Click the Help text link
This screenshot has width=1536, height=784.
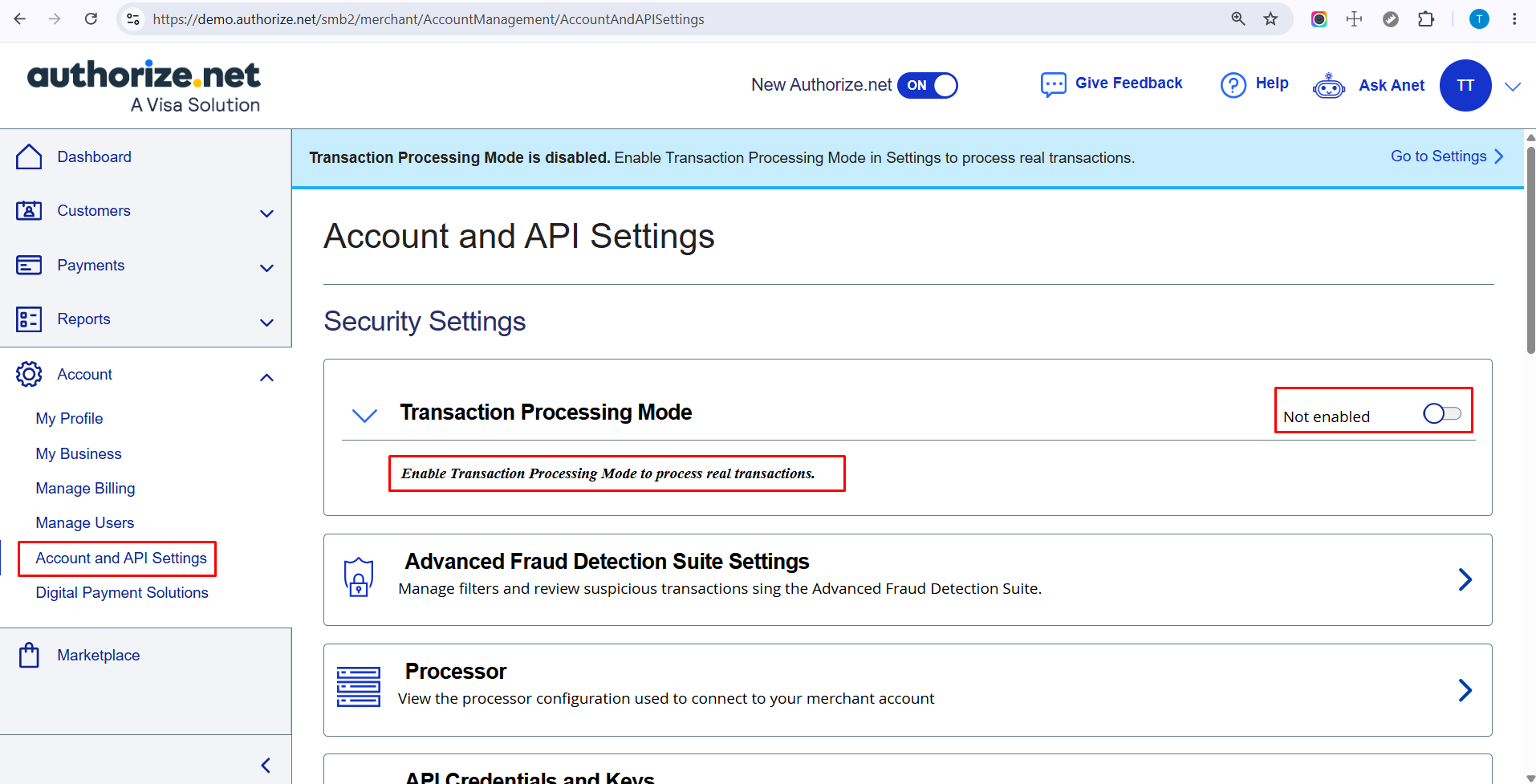click(x=1272, y=83)
